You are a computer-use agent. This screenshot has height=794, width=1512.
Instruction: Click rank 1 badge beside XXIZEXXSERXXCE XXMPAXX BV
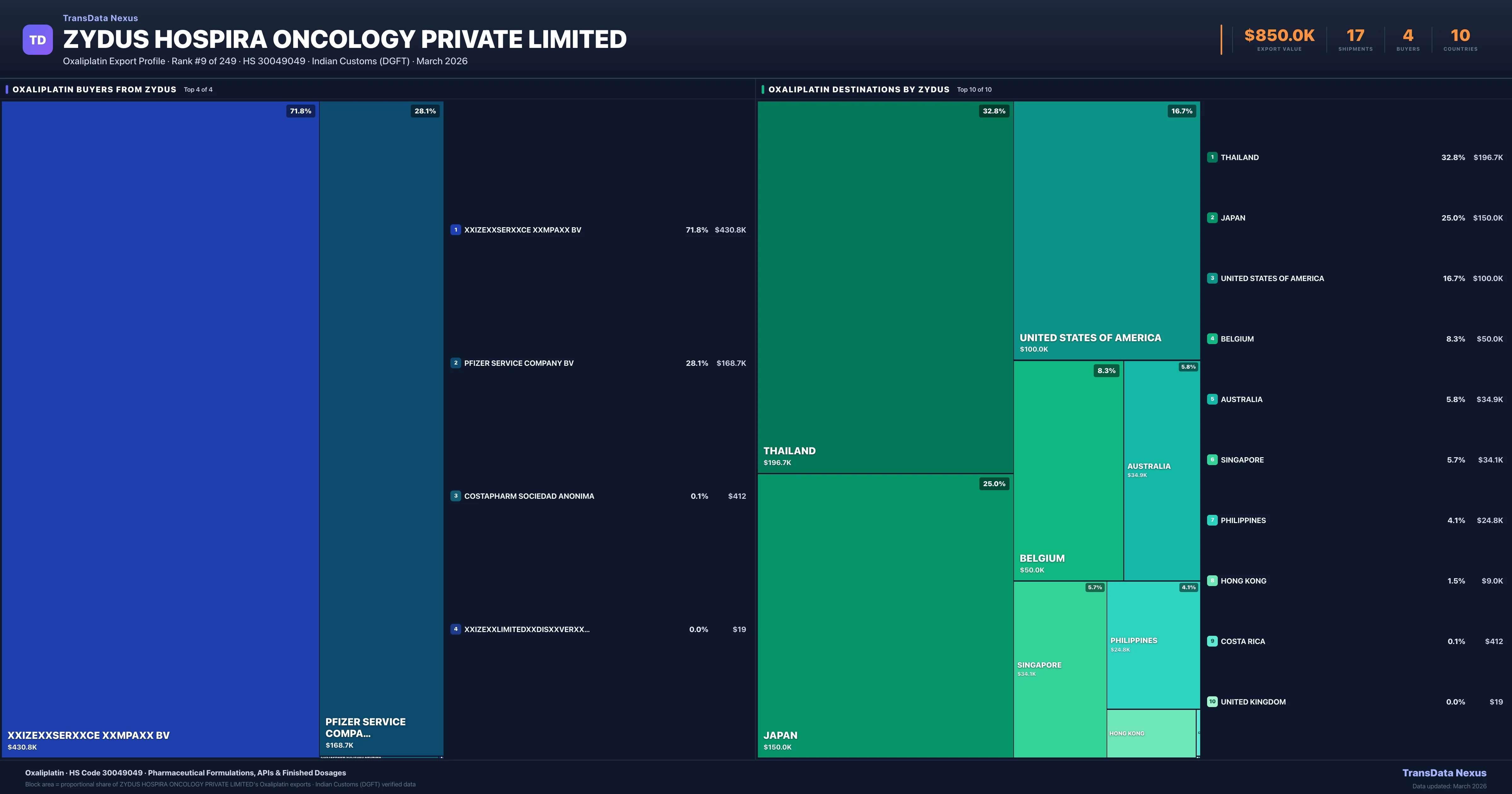tap(455, 230)
